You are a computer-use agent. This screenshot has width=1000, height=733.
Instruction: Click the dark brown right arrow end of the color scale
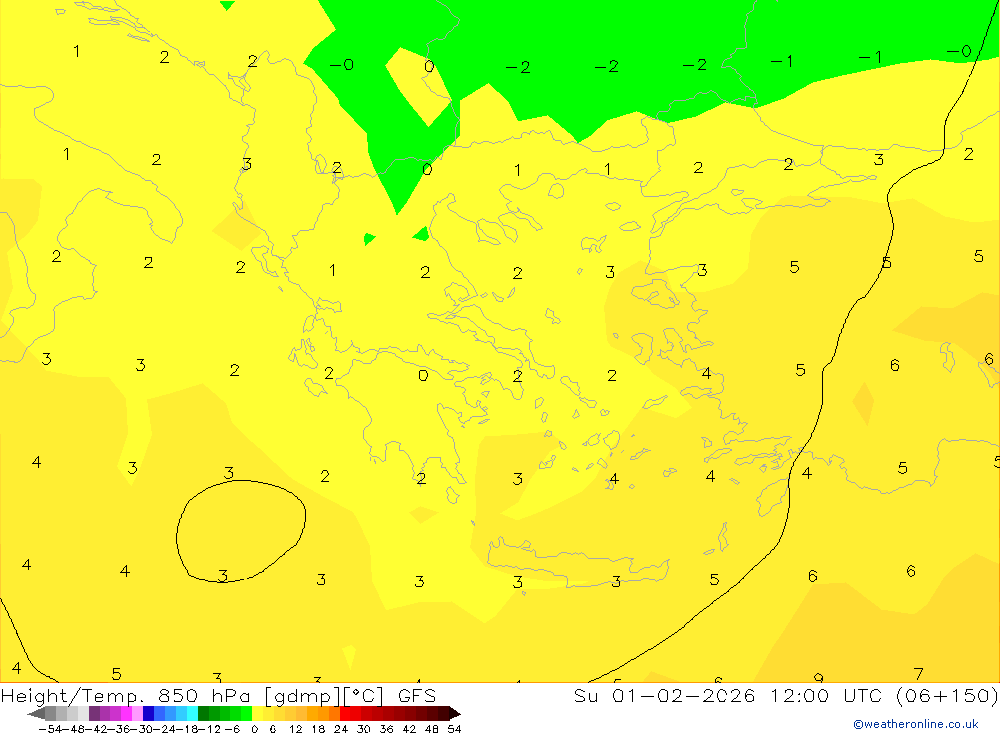pos(455,714)
